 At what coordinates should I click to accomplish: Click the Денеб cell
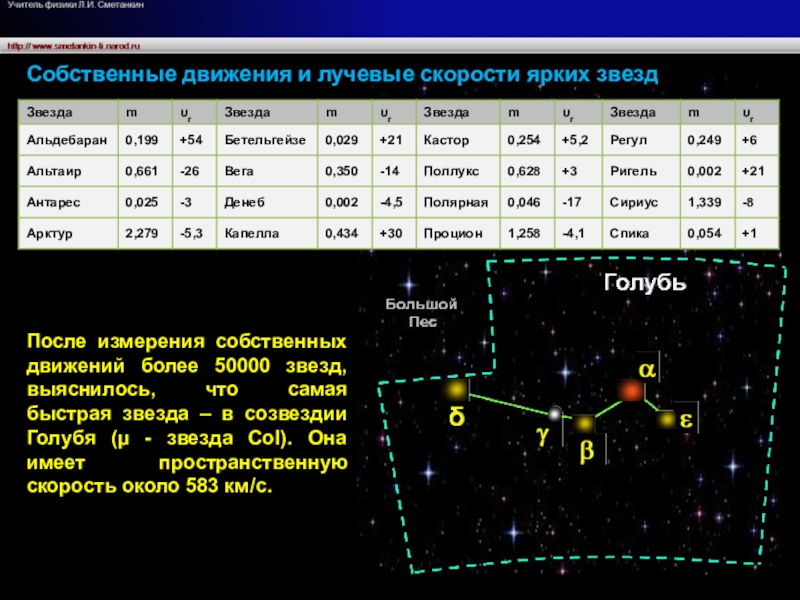tap(267, 202)
